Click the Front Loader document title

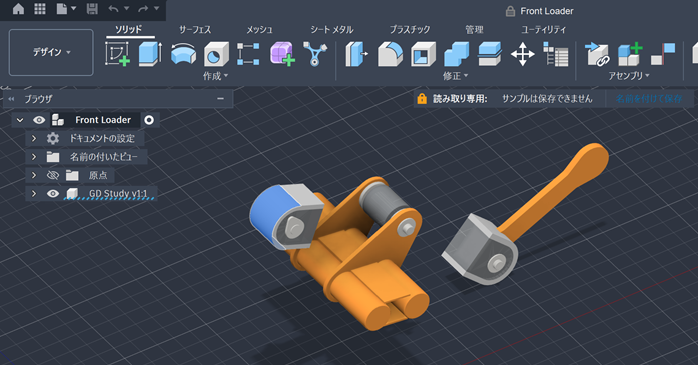point(547,11)
